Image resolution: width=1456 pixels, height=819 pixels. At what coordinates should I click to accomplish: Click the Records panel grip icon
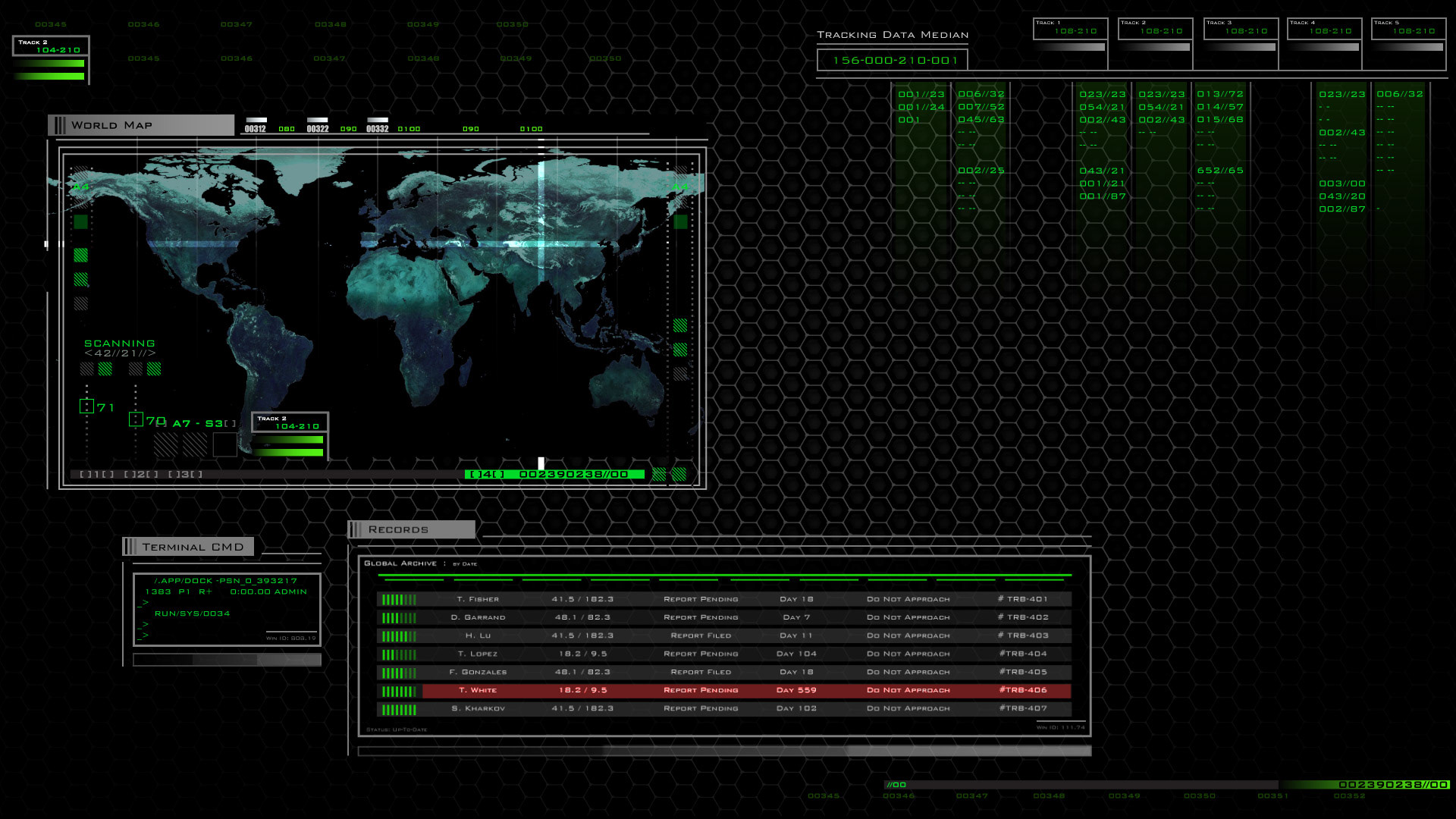356,529
